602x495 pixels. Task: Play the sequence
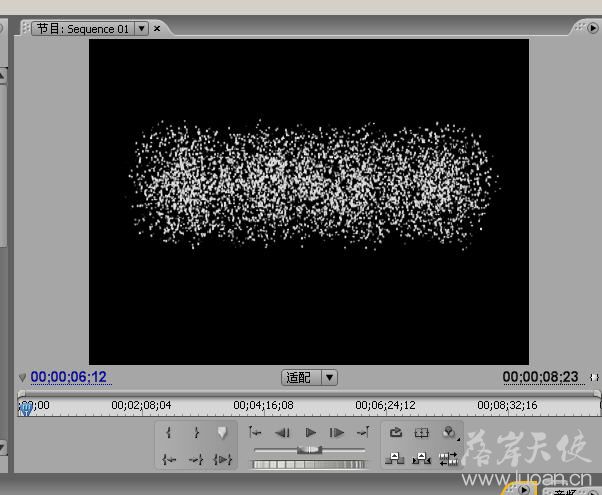310,433
